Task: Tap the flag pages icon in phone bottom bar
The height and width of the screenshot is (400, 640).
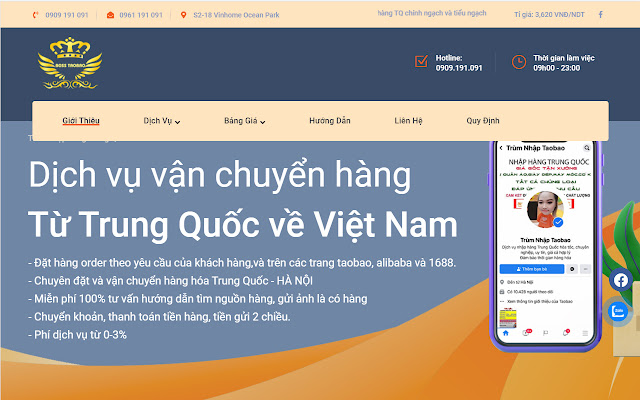Action: coord(545,333)
